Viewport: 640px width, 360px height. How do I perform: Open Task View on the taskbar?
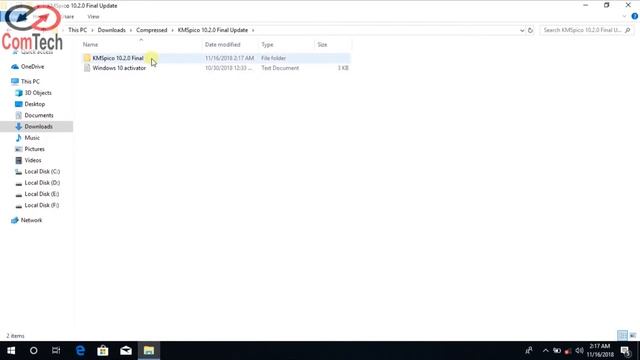pos(56,351)
